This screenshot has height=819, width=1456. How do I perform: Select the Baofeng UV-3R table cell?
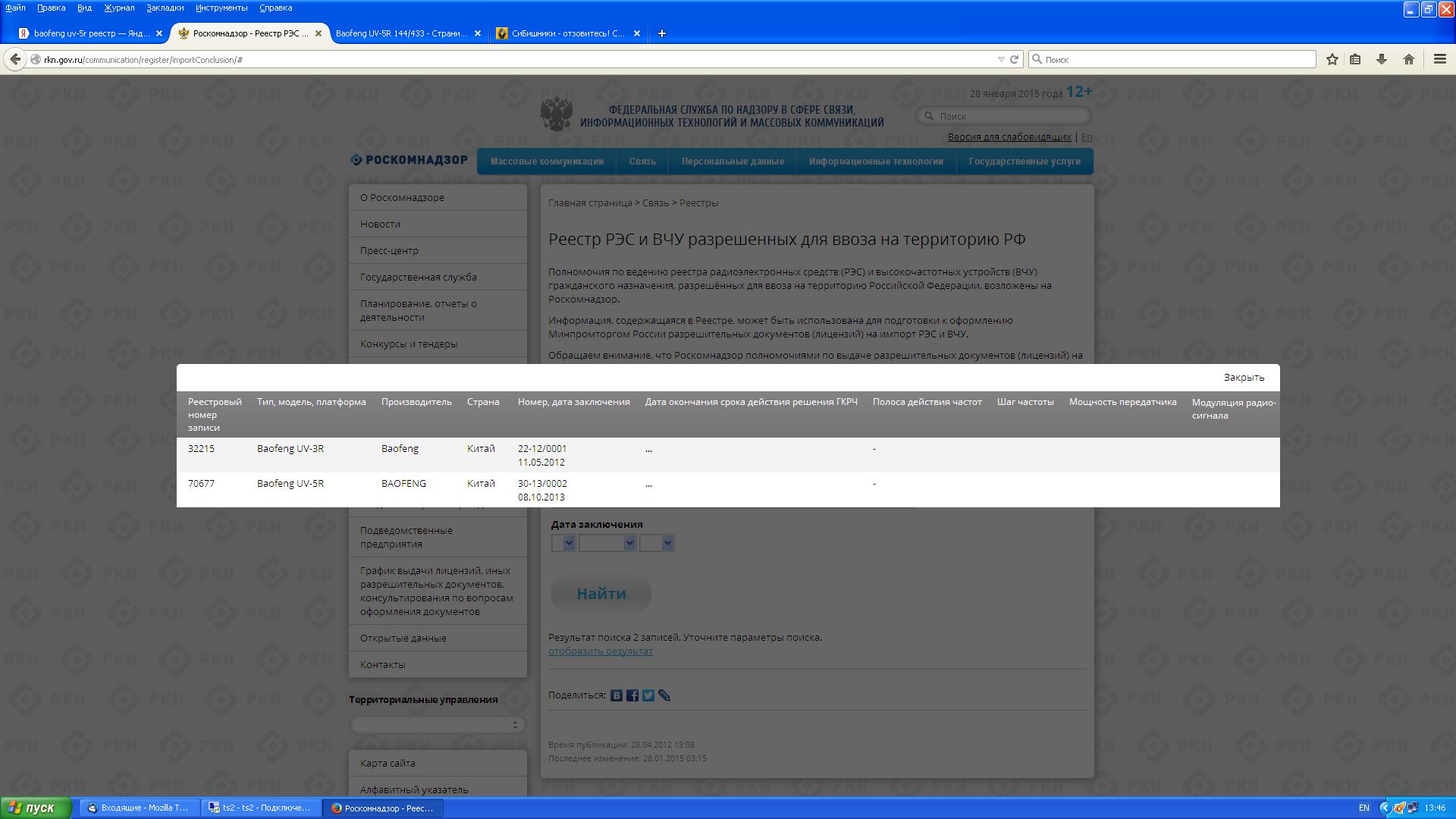[290, 448]
